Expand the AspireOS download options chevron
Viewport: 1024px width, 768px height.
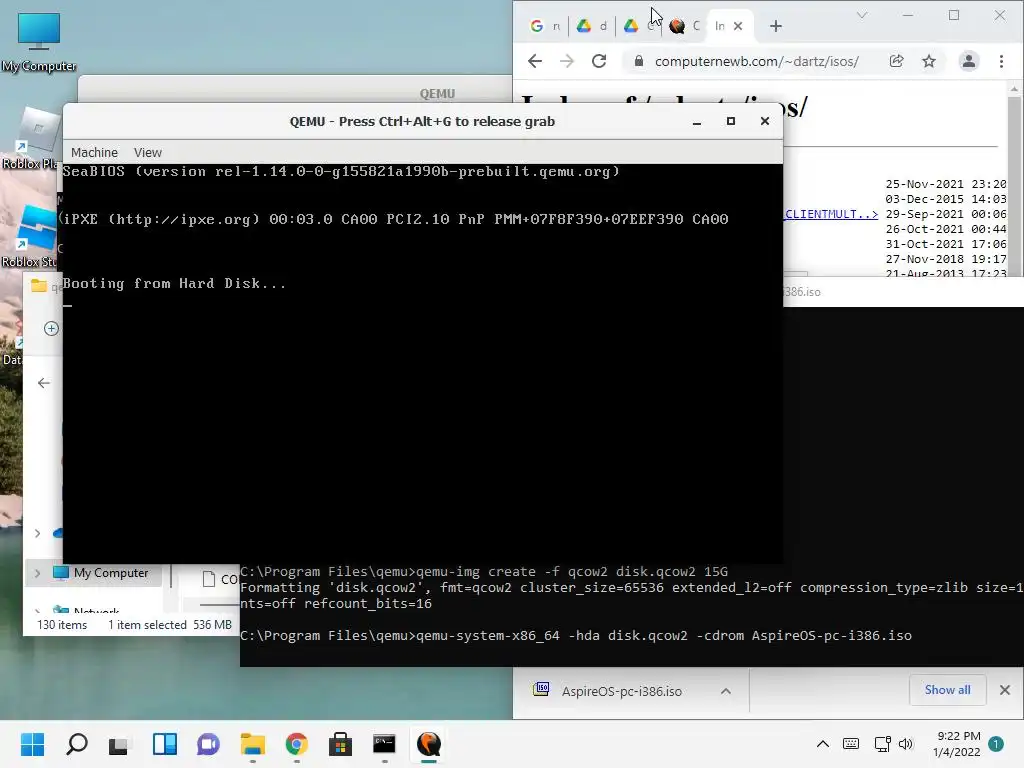[x=726, y=691]
